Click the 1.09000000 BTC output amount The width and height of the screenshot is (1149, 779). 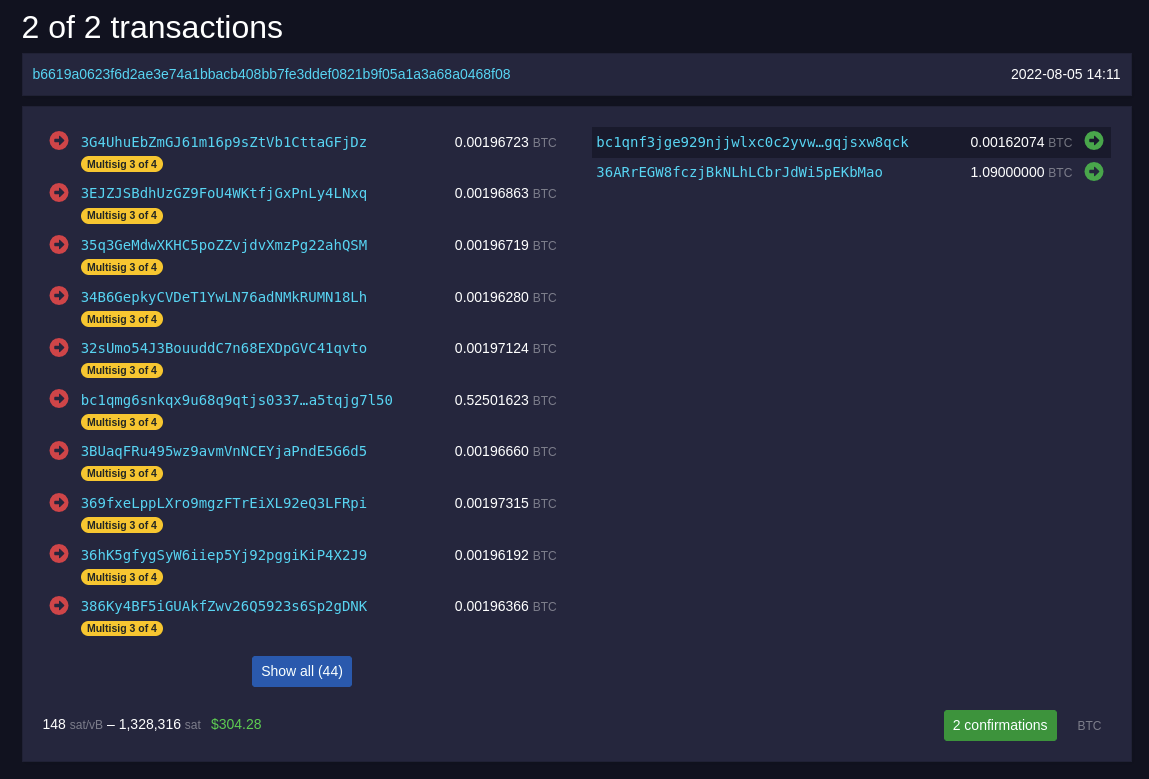tap(1021, 172)
